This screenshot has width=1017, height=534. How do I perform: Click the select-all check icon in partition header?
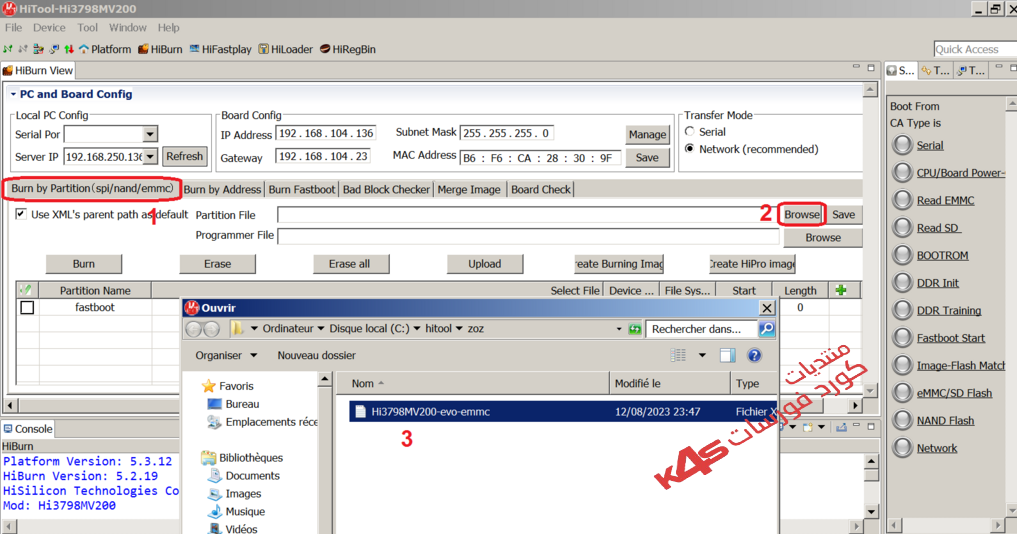point(26,290)
